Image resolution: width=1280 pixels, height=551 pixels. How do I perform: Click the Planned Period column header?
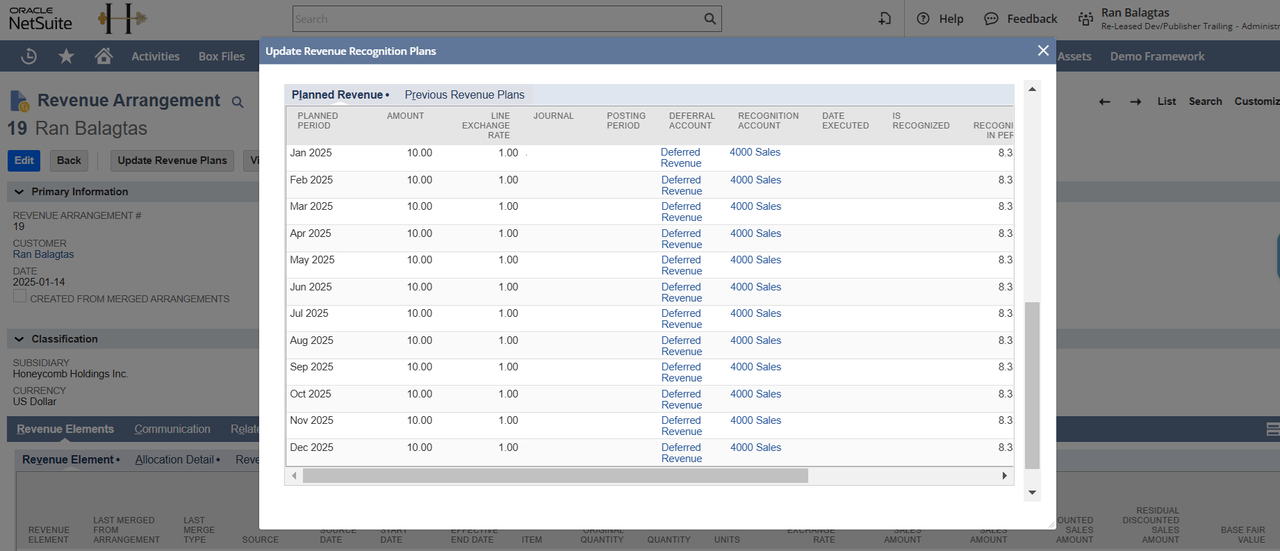318,121
